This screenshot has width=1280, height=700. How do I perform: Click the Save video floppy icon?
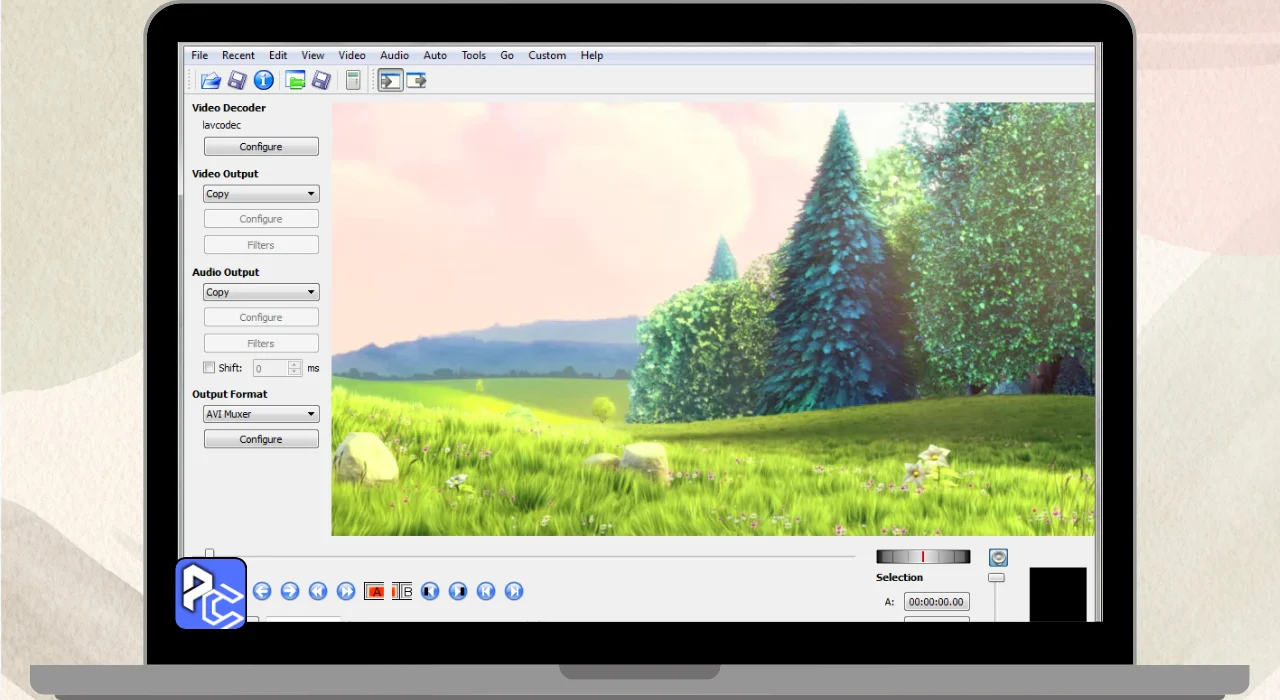tap(237, 80)
